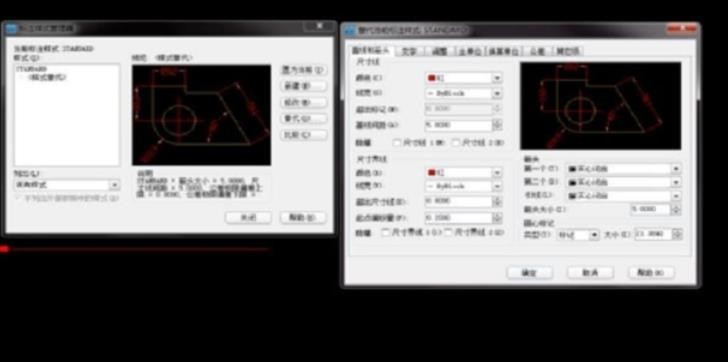Screen dimensions: 728x362
Task: Click the 基线间距(A) value field
Action: coord(459,125)
